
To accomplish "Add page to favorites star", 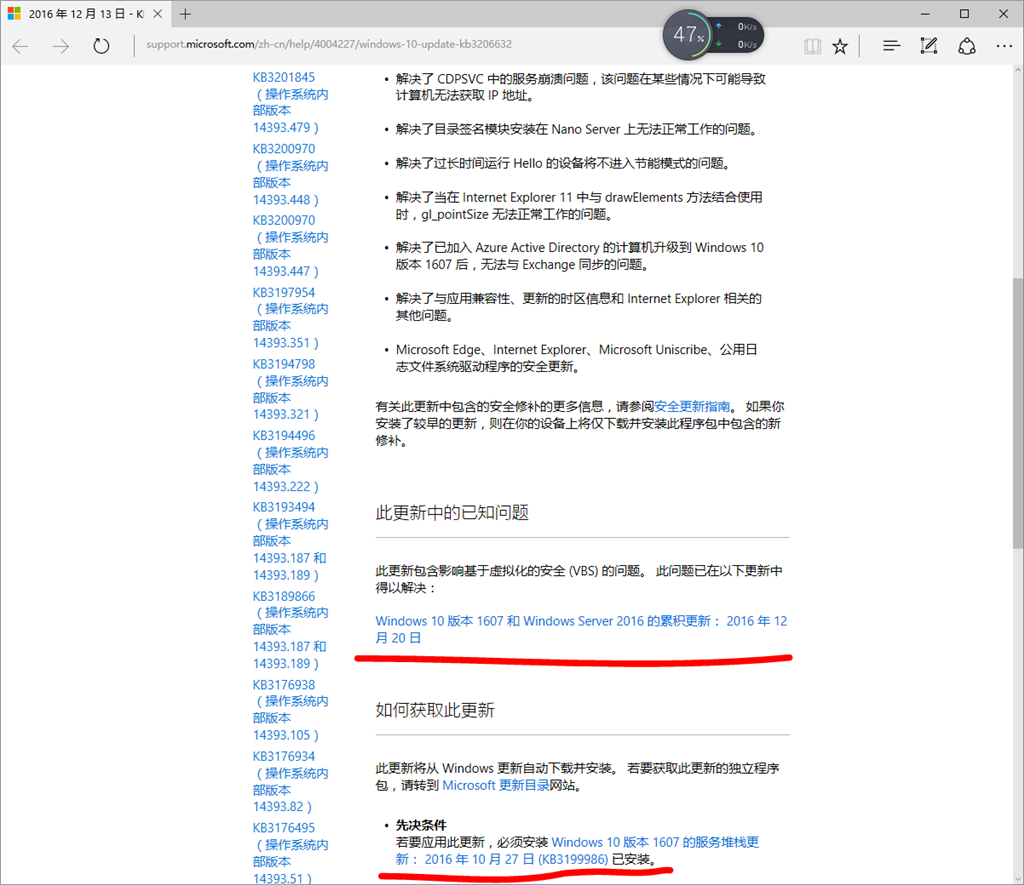I will [x=840, y=46].
